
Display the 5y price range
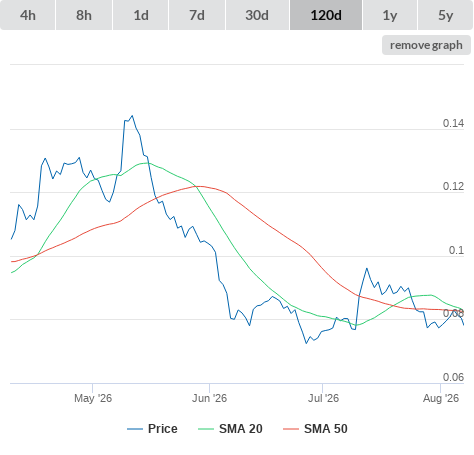(445, 15)
